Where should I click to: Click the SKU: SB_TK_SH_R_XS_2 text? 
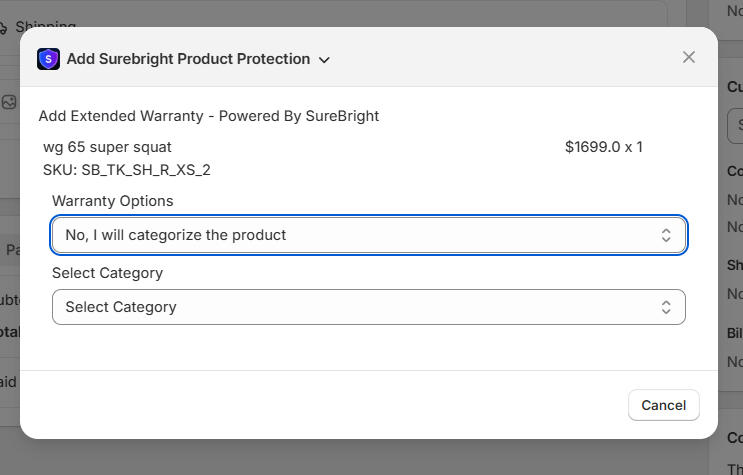pos(127,170)
